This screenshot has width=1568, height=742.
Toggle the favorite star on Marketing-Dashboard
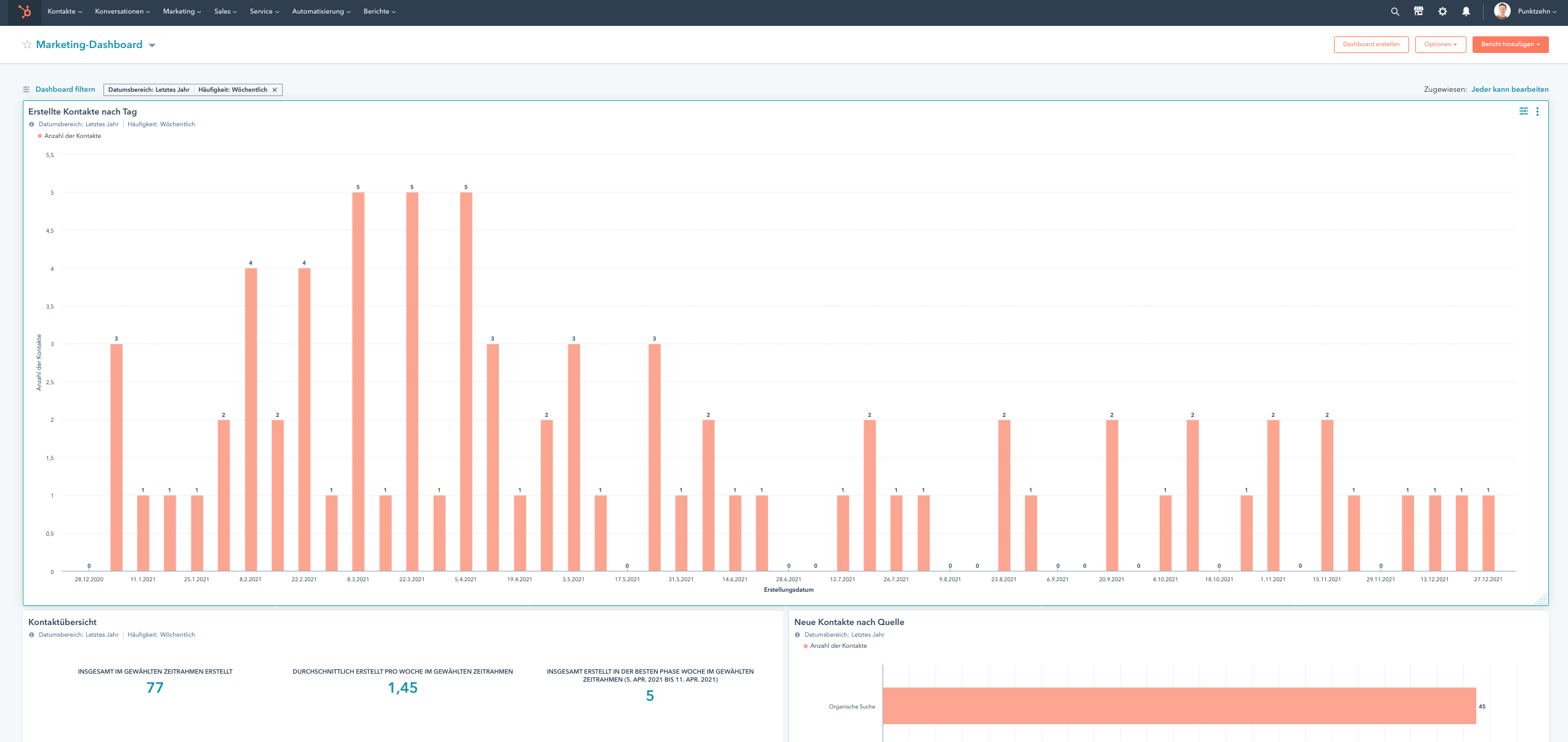coord(26,44)
